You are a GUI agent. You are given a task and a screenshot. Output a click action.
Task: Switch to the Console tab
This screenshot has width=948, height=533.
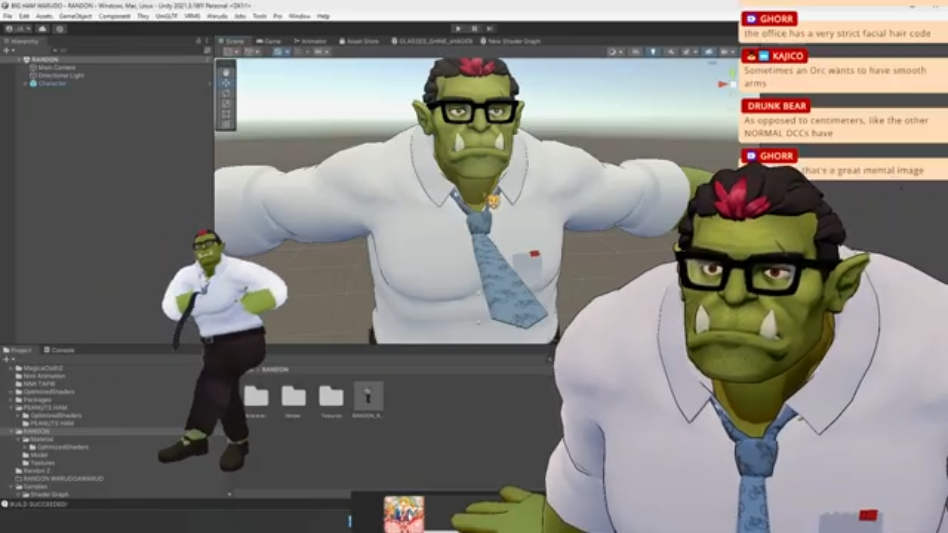click(62, 350)
